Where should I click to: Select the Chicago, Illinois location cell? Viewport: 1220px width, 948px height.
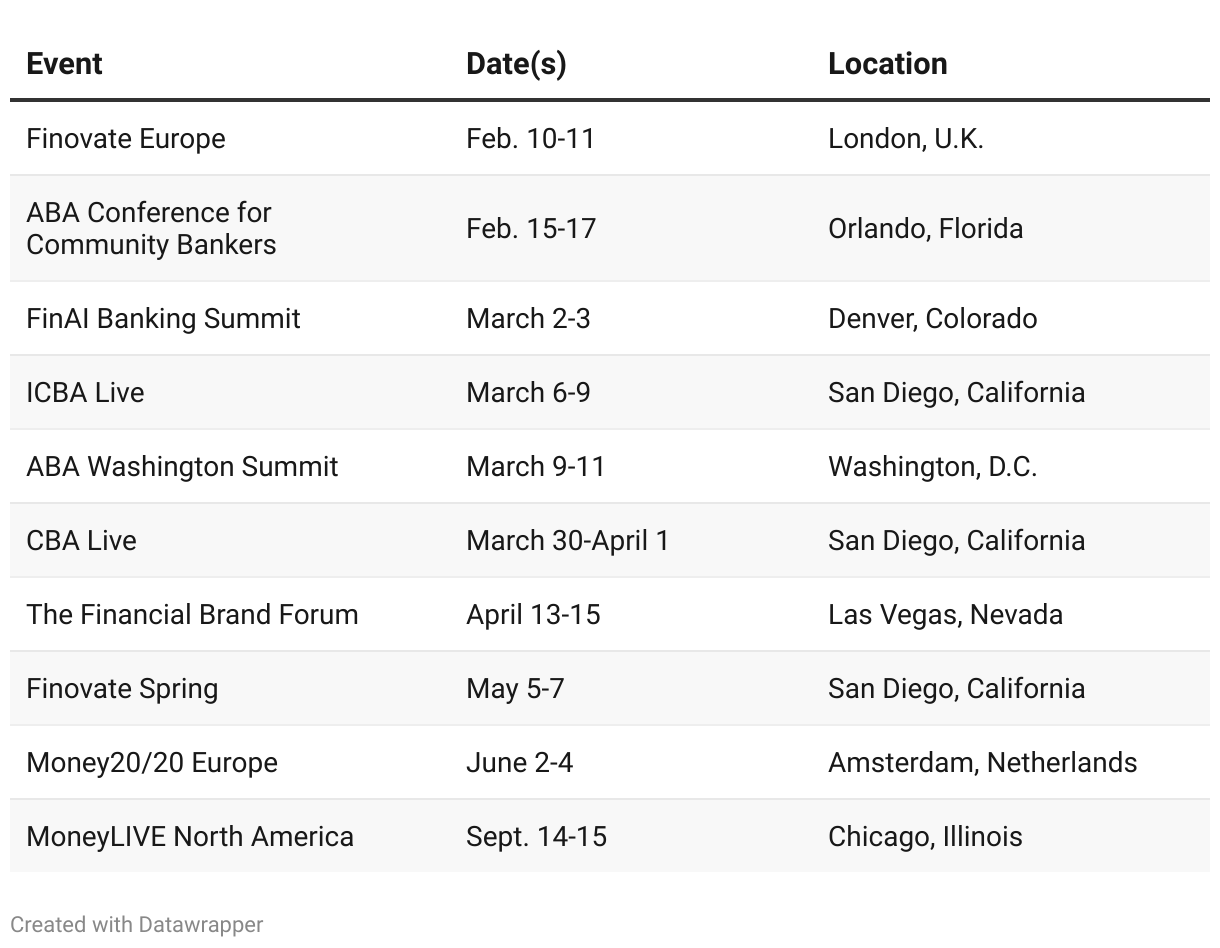[925, 837]
